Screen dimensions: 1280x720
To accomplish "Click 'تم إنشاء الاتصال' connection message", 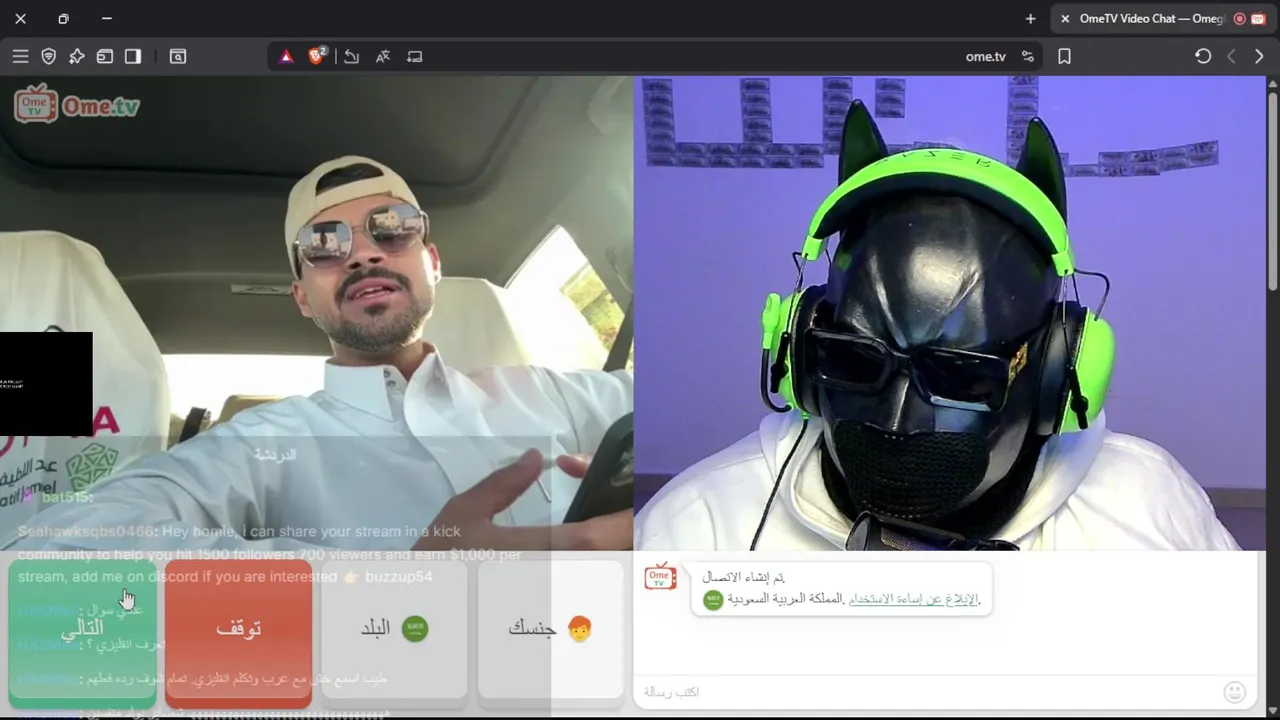I will [x=743, y=577].
